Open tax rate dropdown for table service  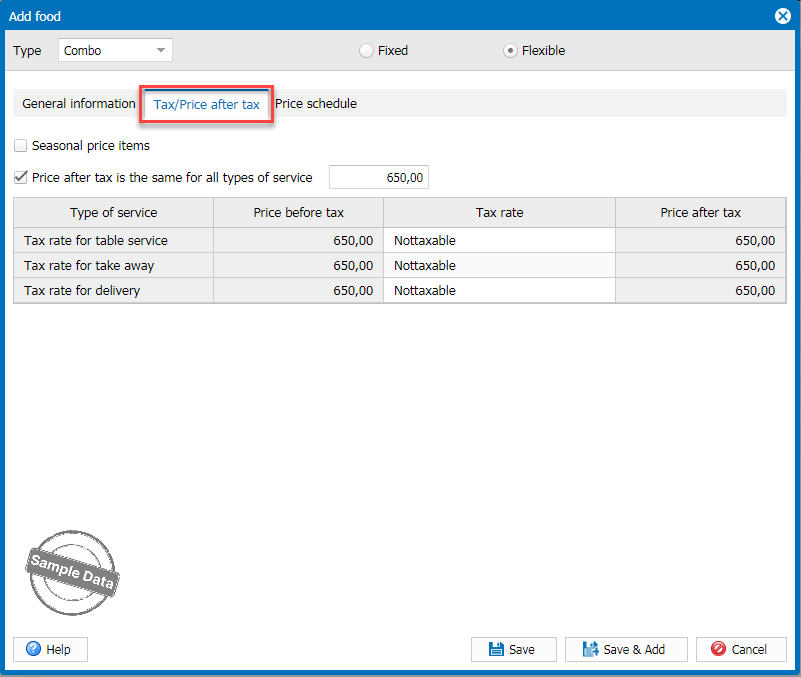pyautogui.click(x=498, y=241)
